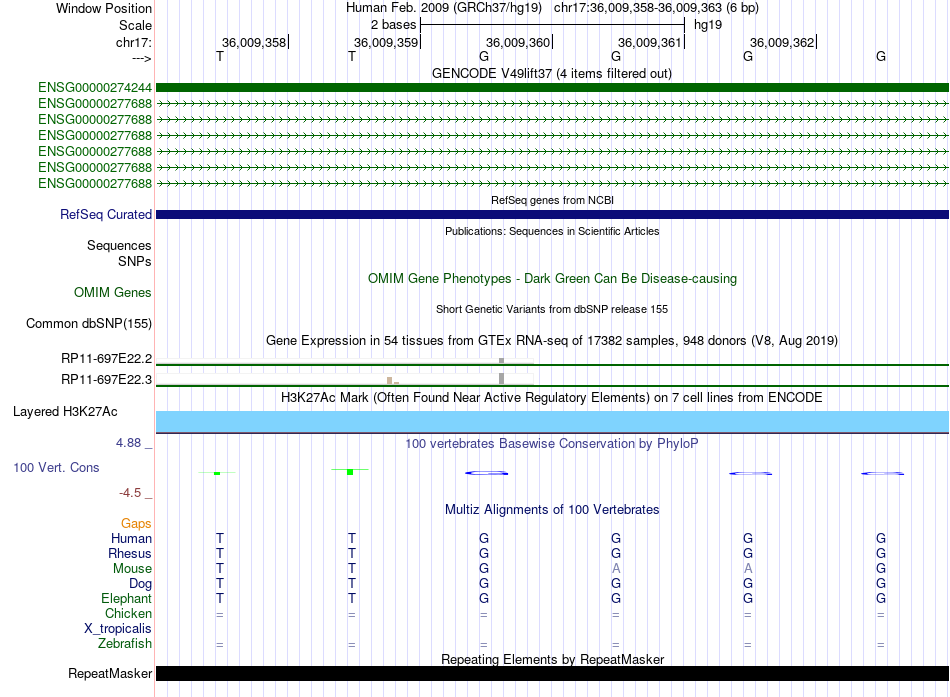
Task: Click the ENSG00000274244 gene label
Action: click(x=95, y=88)
